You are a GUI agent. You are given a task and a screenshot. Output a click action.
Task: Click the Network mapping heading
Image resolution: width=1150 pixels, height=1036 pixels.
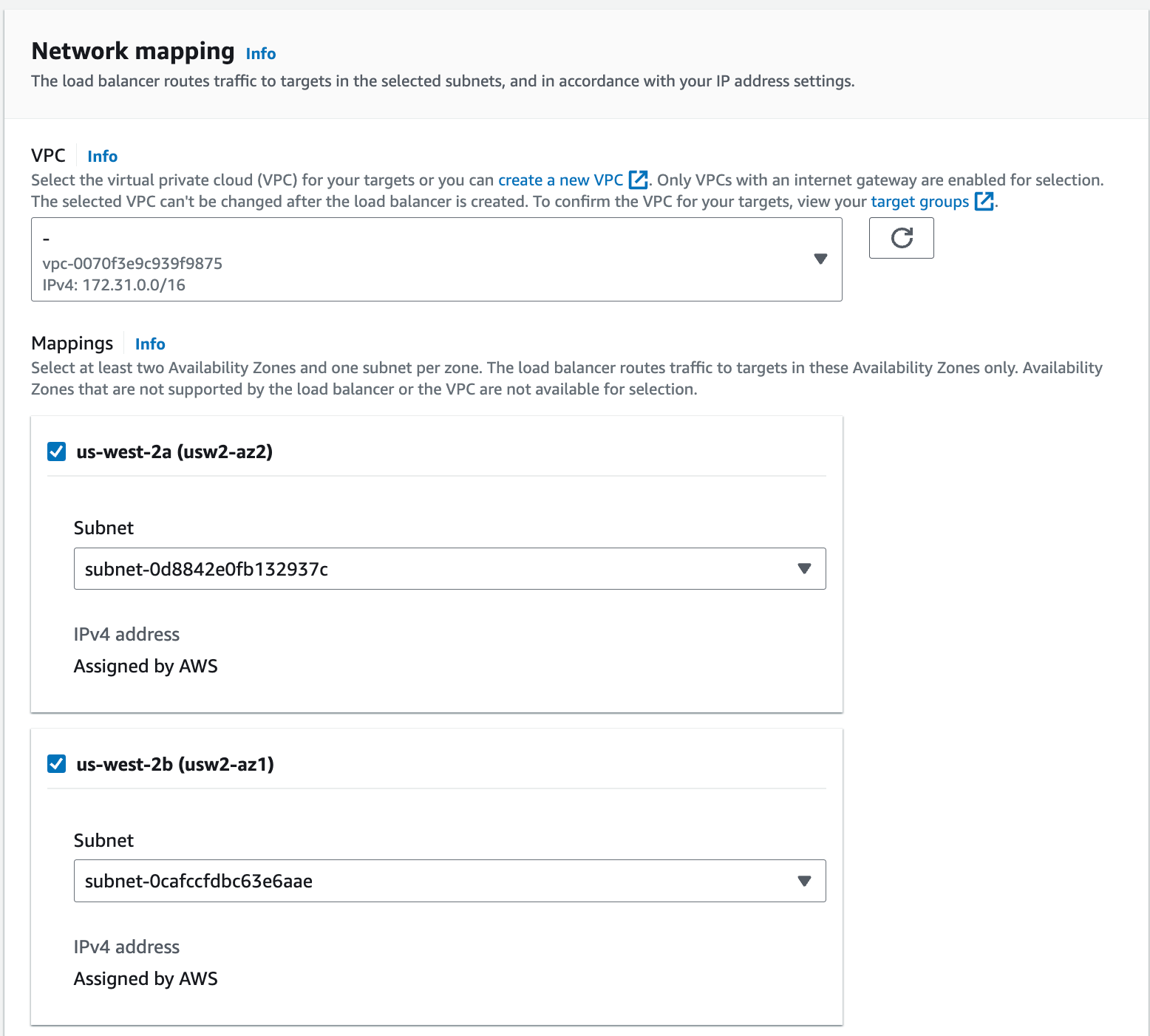tap(133, 51)
